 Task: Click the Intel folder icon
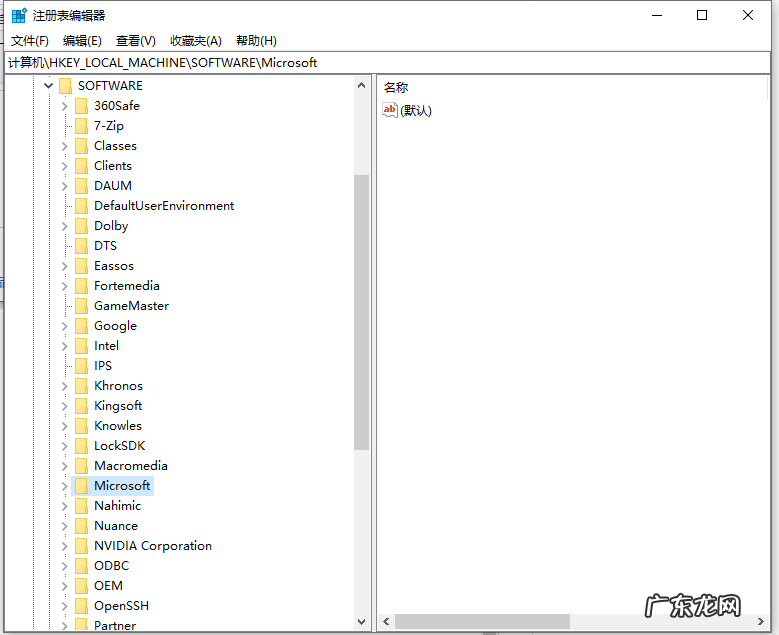tap(81, 346)
